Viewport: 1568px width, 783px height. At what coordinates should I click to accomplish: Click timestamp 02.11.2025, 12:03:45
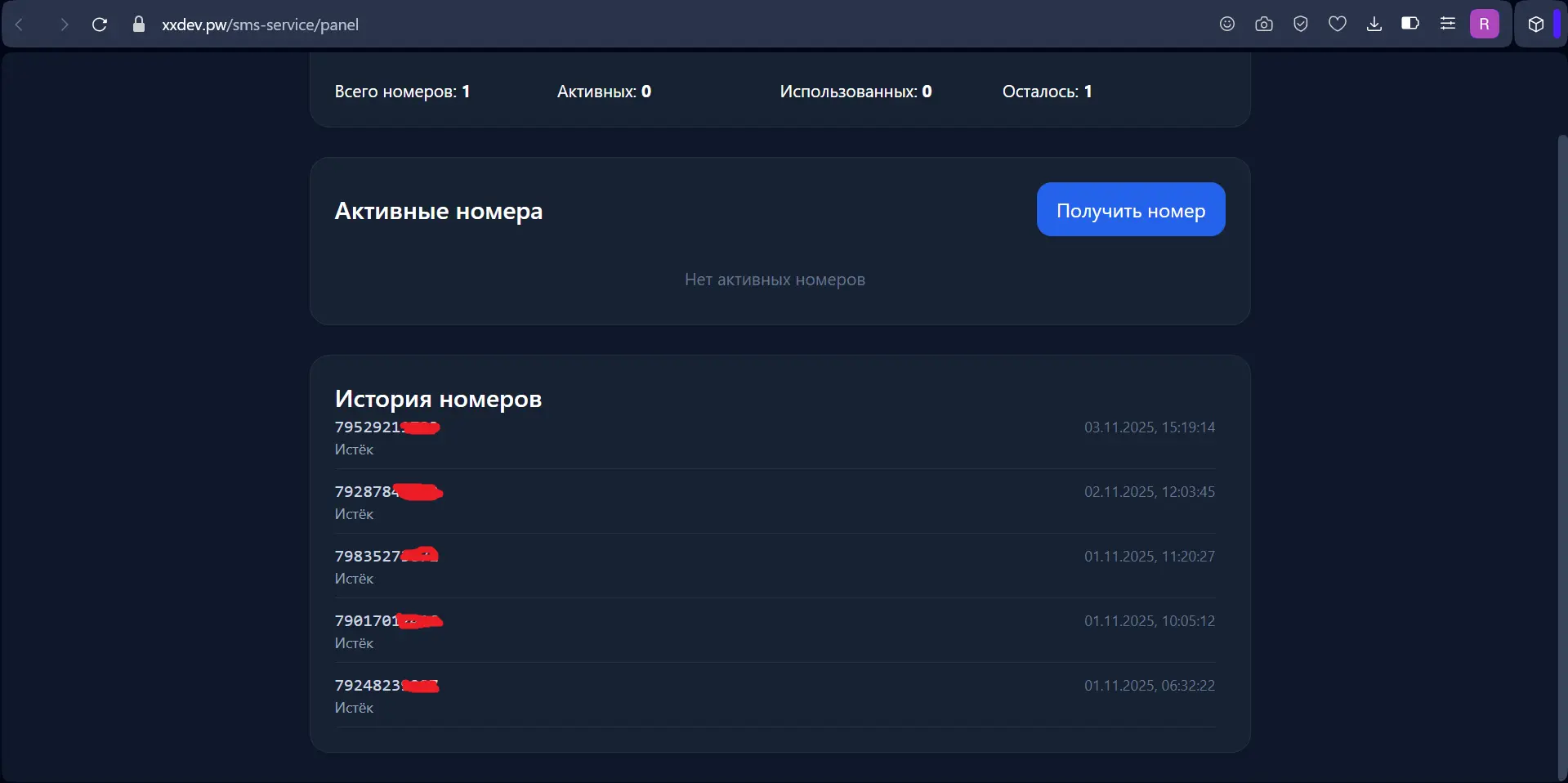tap(1150, 492)
